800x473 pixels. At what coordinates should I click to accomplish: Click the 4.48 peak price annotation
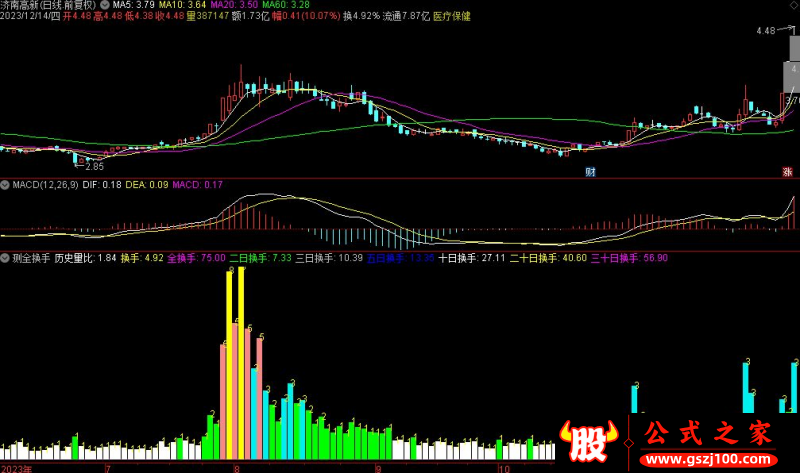tap(766, 31)
